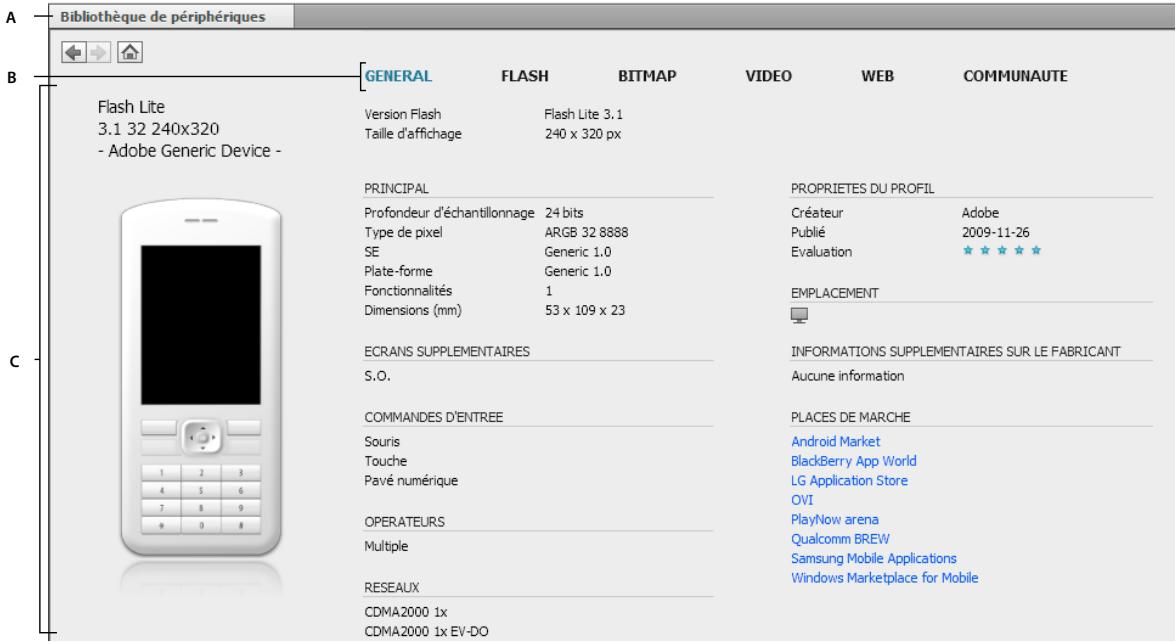The width and height of the screenshot is (1176, 643).
Task: Open the Android Market link
Action: [x=836, y=442]
